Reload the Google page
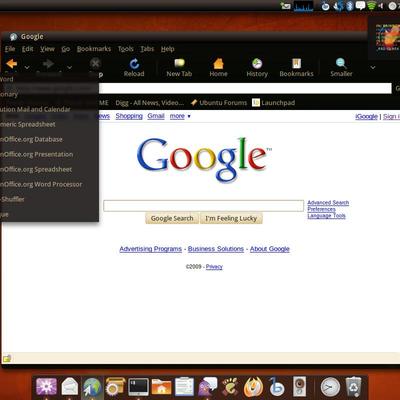The image size is (400, 400). pyautogui.click(x=134, y=68)
